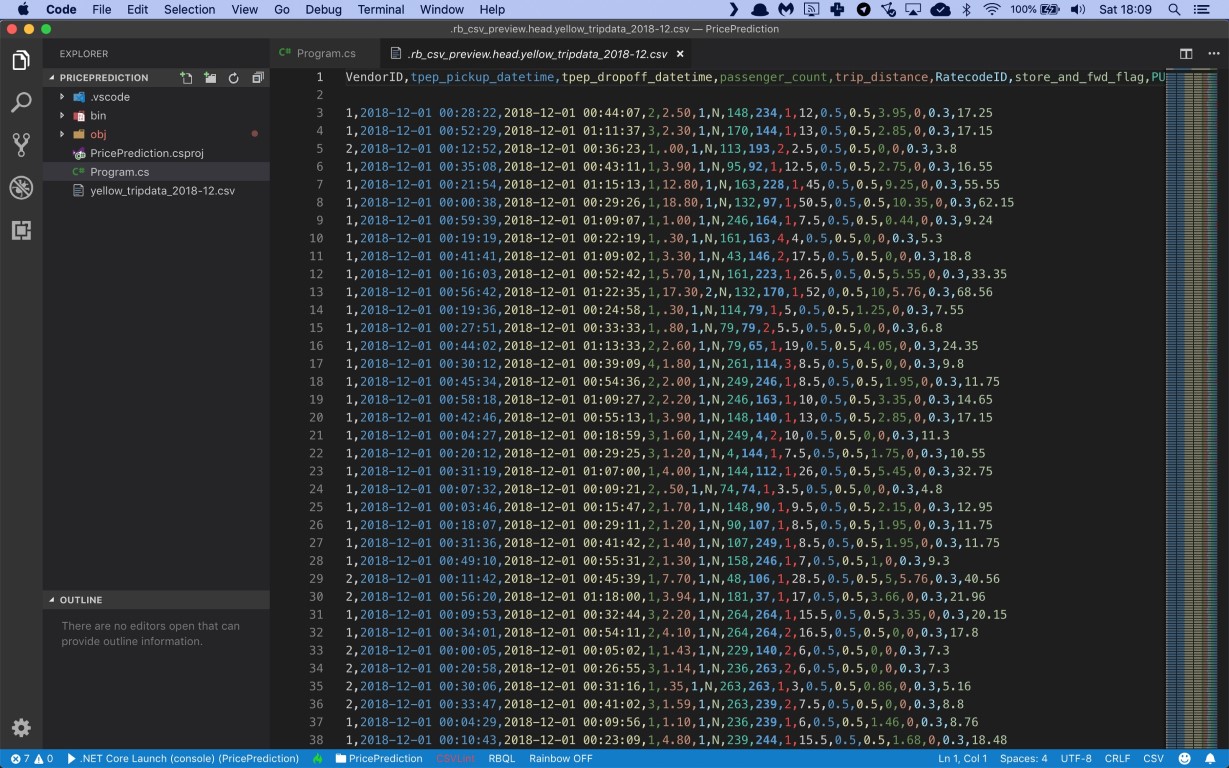
Task: Open the Manage gear menu
Action: (x=21, y=728)
